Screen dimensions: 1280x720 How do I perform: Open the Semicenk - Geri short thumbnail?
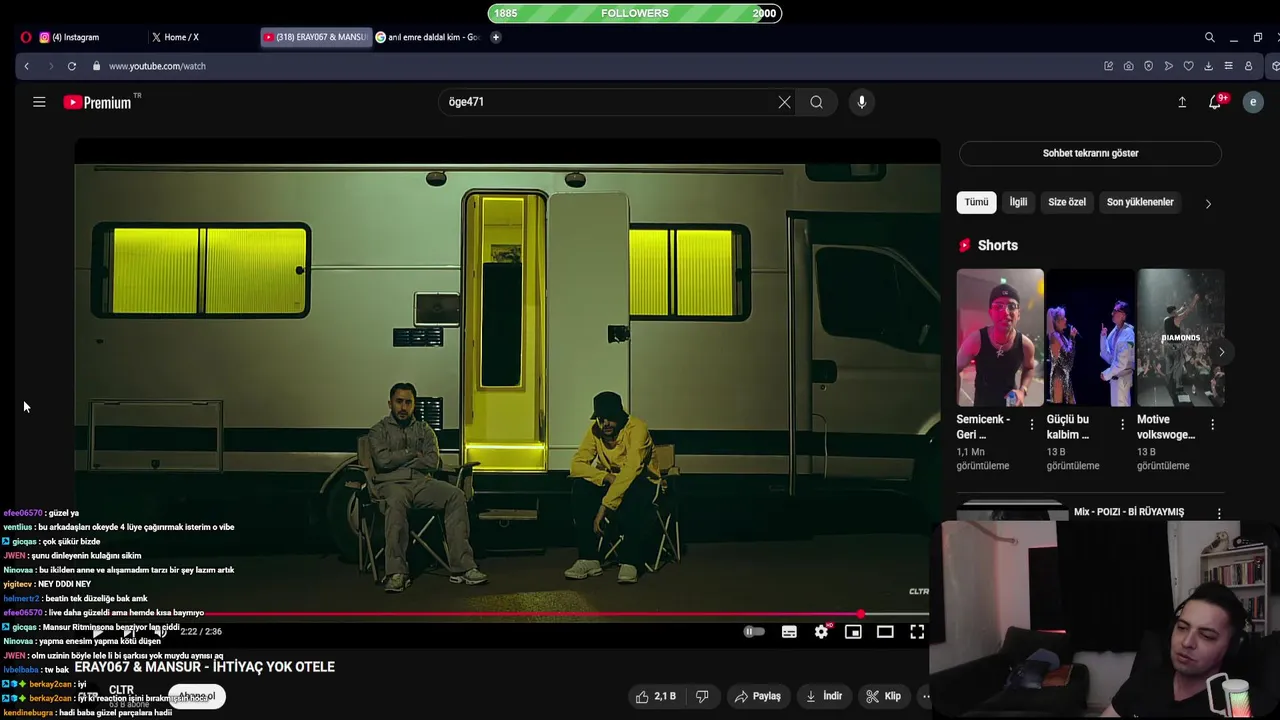[1000, 337]
